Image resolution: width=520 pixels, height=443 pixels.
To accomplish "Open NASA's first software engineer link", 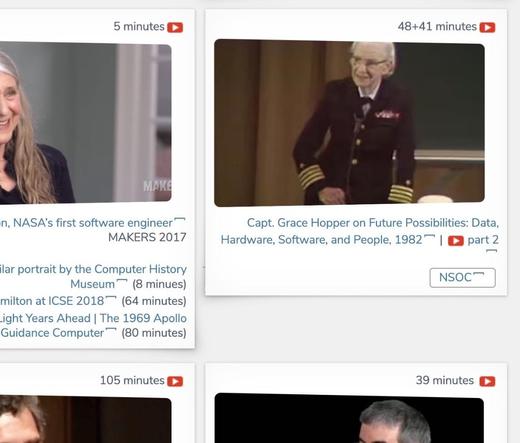I will (90, 223).
